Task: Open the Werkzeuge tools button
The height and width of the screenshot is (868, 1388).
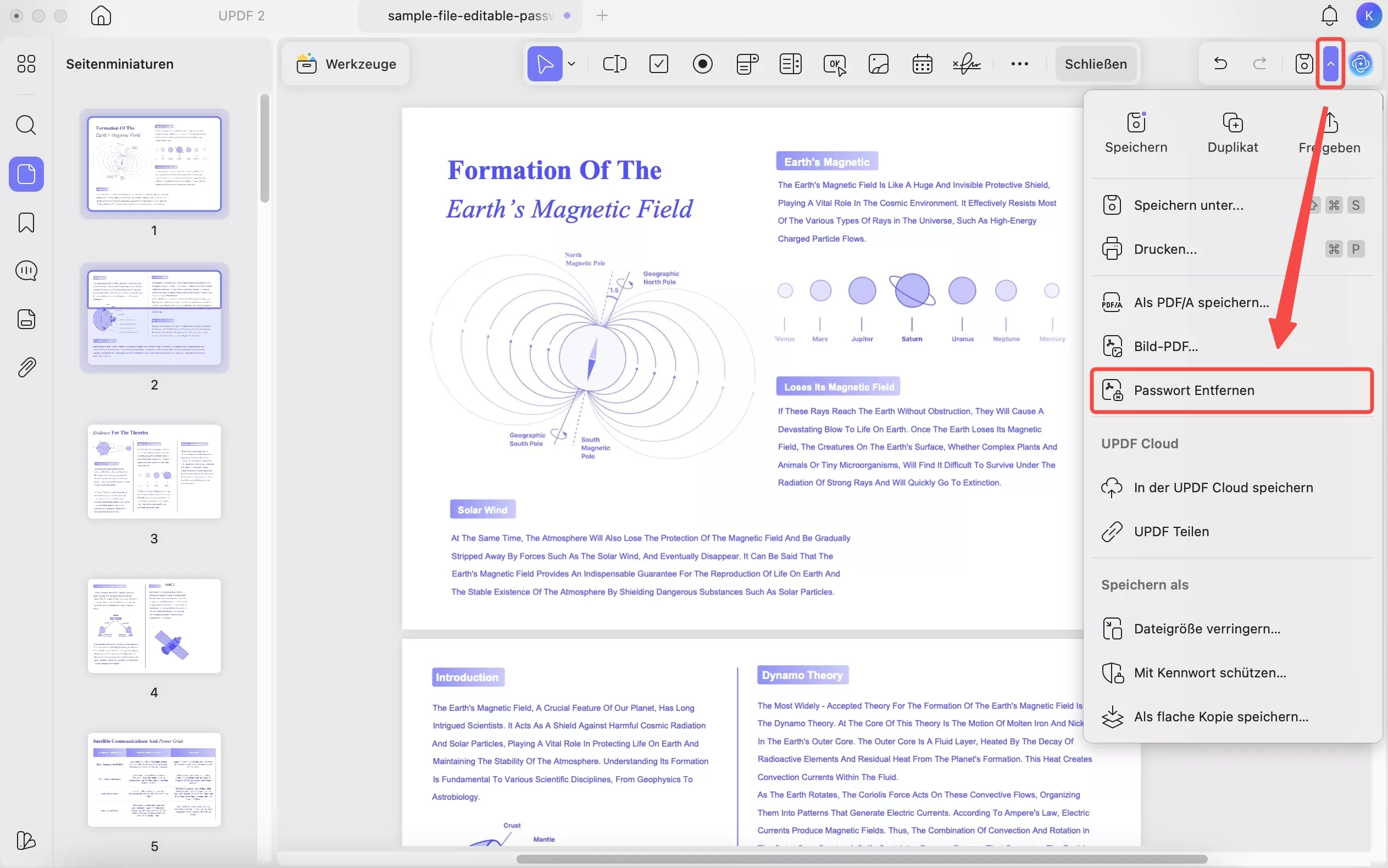Action: pos(346,64)
